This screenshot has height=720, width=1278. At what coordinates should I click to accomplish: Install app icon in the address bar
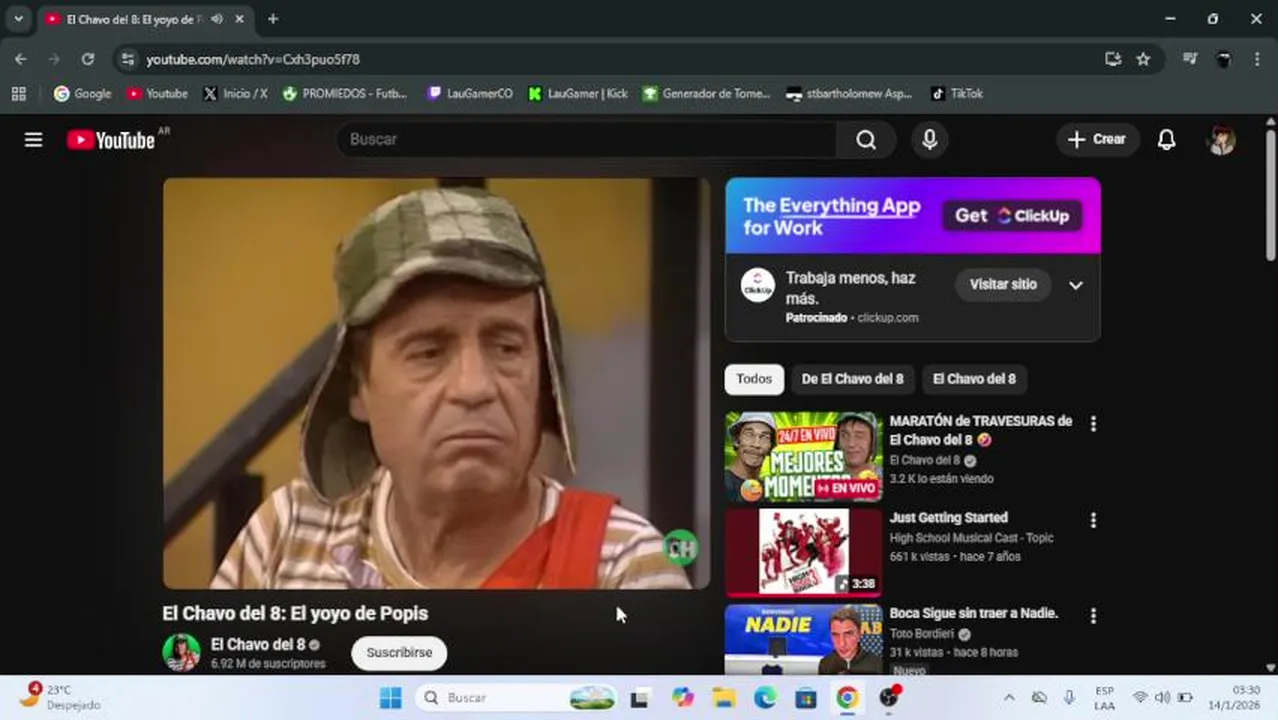pos(1113,59)
